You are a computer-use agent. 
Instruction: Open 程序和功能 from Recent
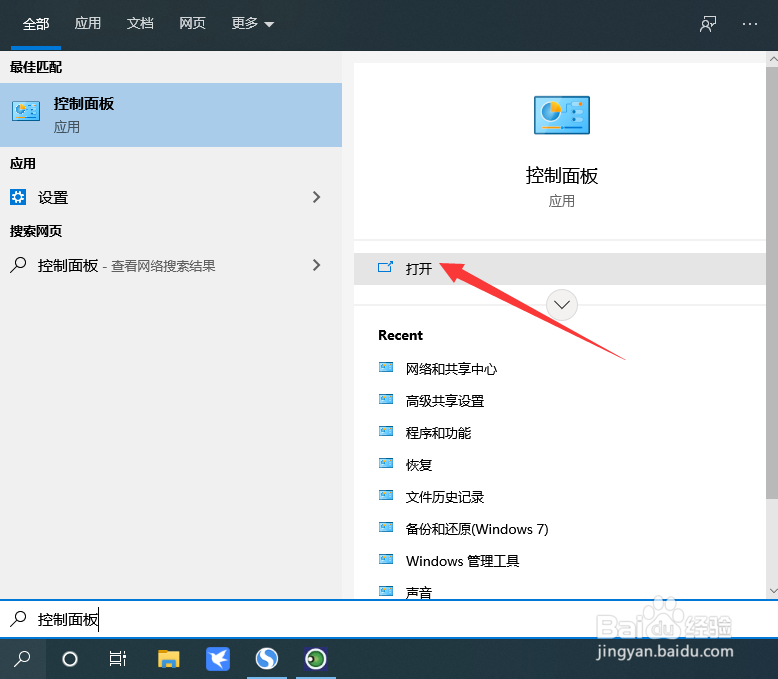(x=438, y=433)
